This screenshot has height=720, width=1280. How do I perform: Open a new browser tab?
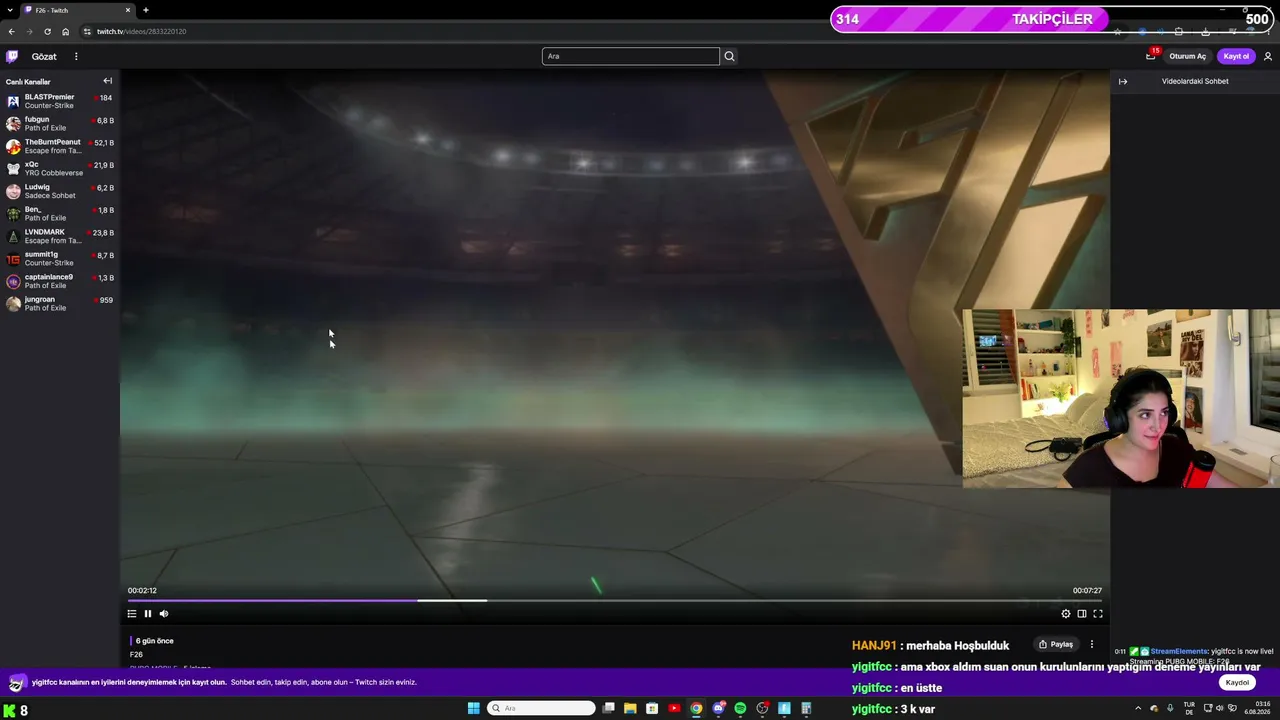(x=146, y=10)
